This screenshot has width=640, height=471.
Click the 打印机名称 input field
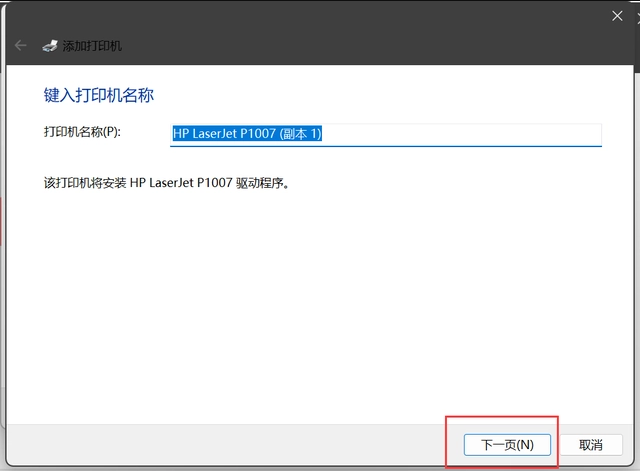pos(386,134)
